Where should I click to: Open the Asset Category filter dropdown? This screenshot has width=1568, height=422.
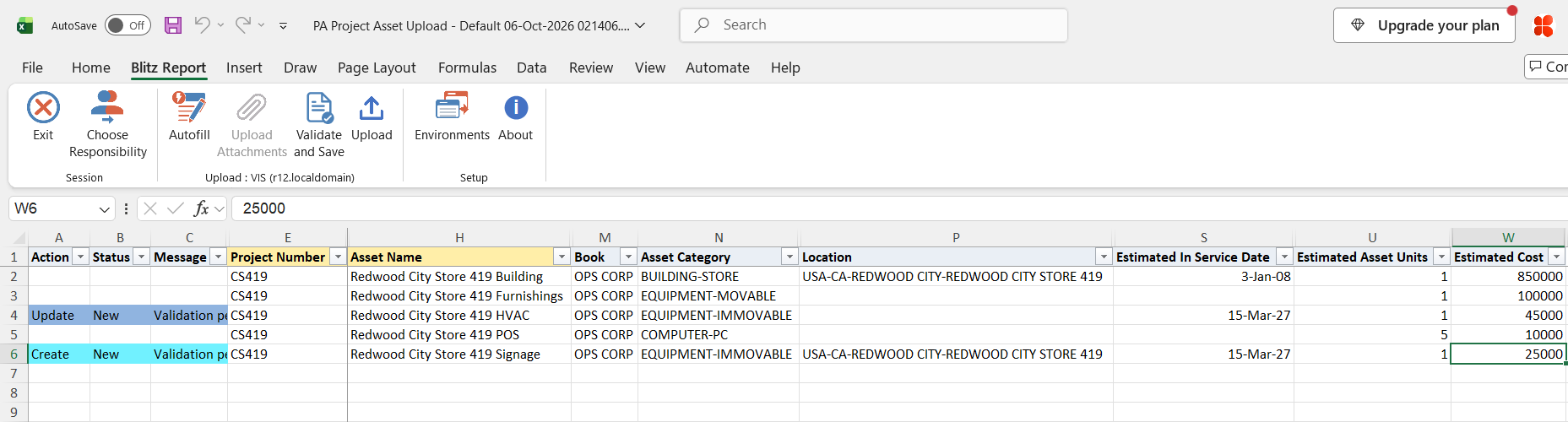coord(789,257)
